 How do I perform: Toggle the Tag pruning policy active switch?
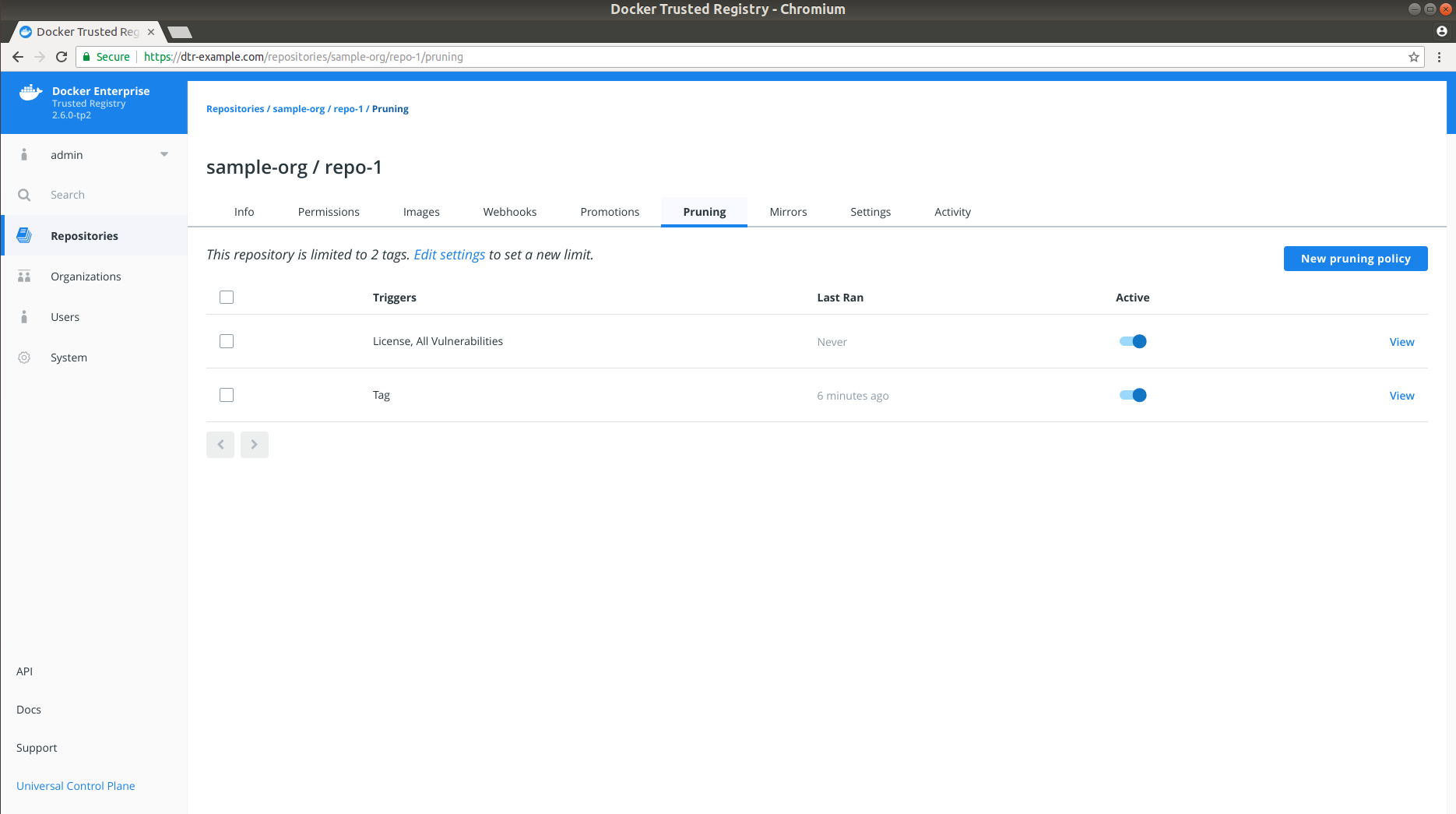click(x=1133, y=395)
